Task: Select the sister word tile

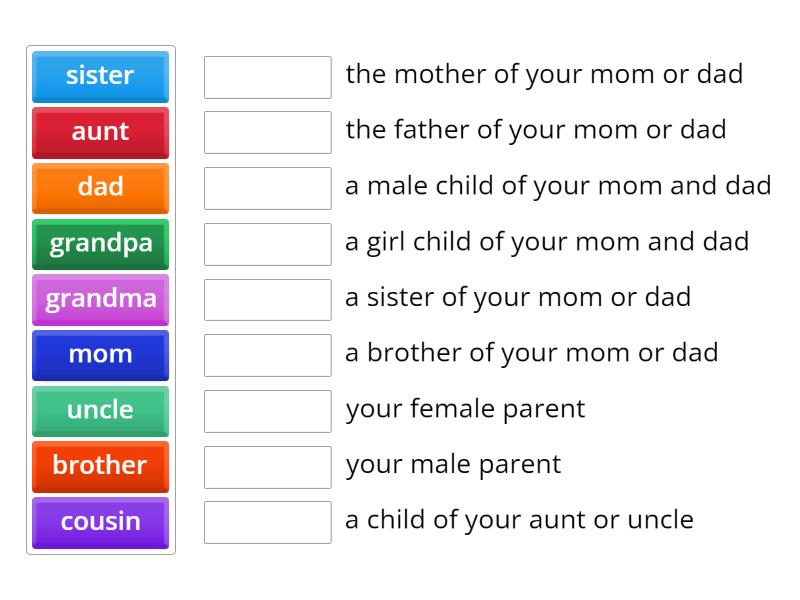Action: click(100, 76)
